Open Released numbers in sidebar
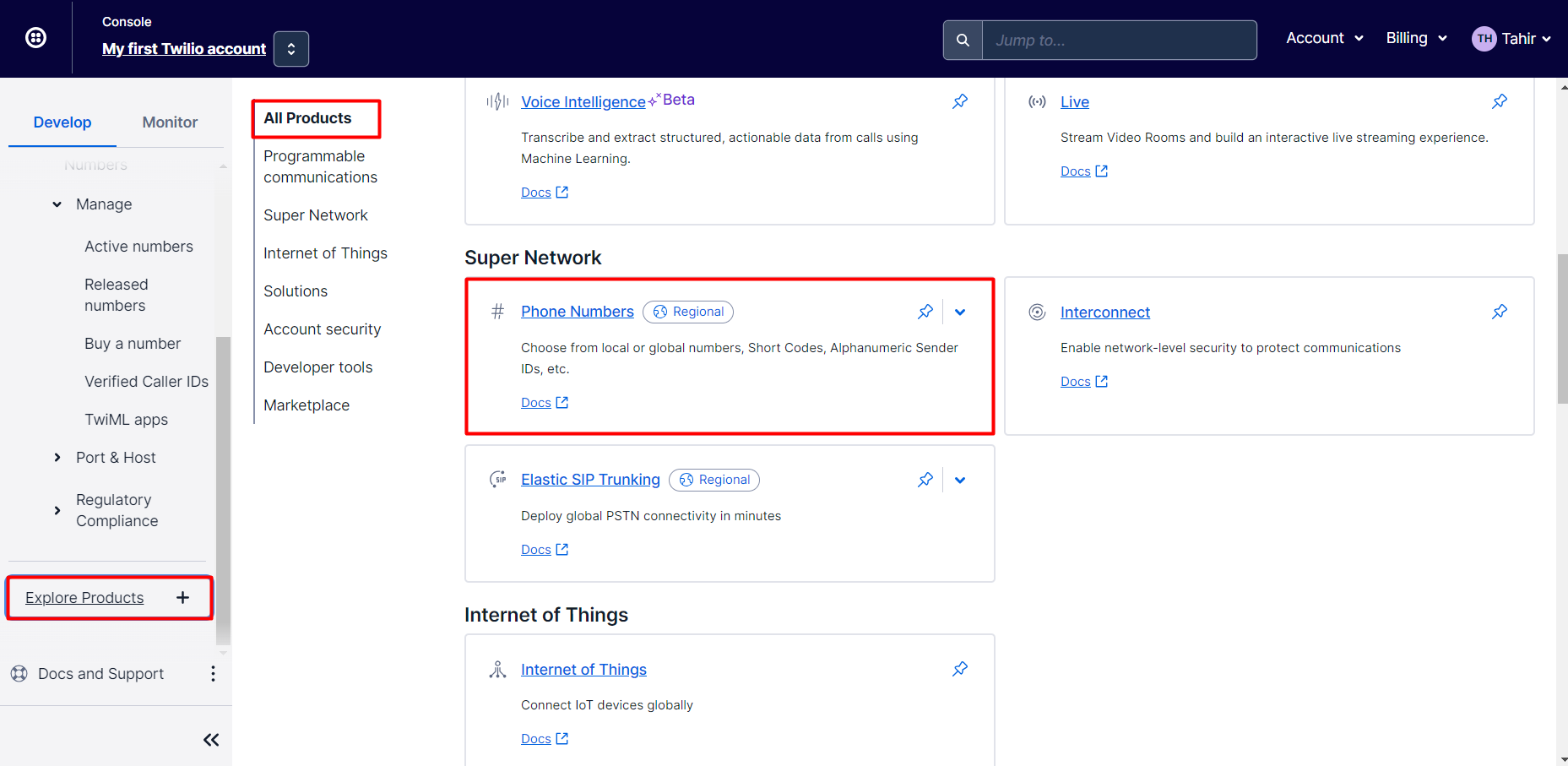Viewport: 1568px width, 766px height. (x=117, y=295)
